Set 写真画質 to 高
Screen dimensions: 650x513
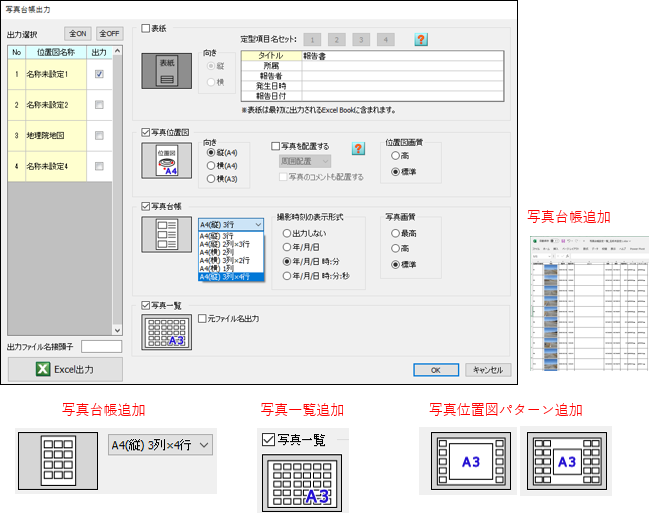pos(395,248)
